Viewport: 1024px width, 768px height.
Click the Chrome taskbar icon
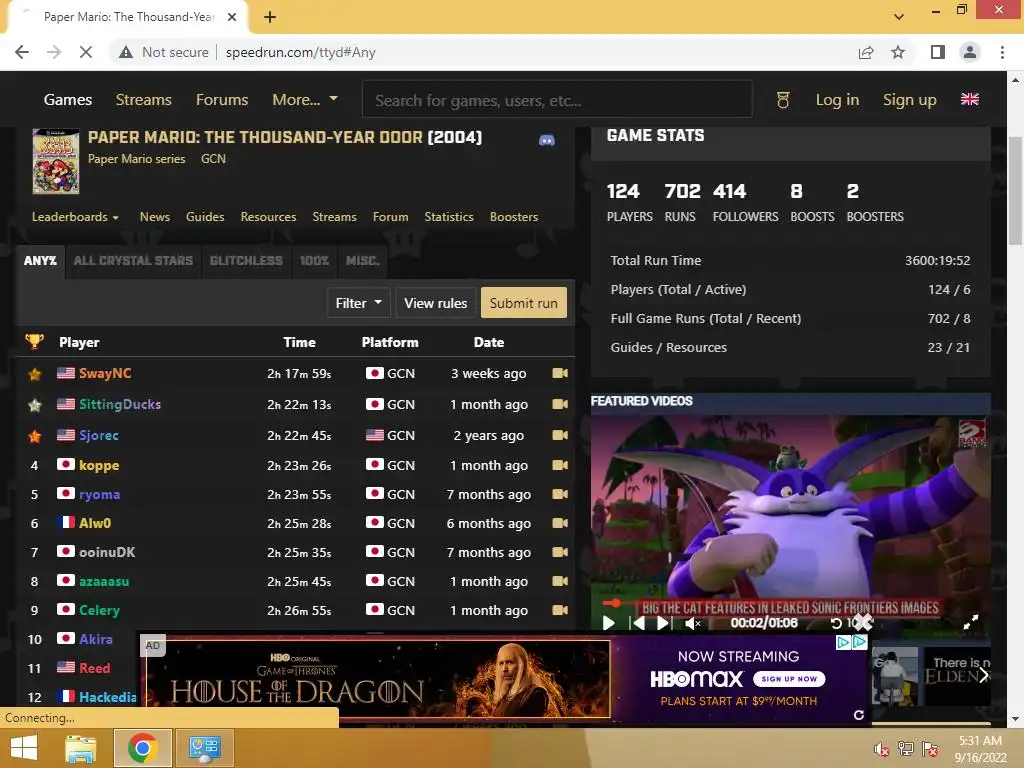(142, 748)
